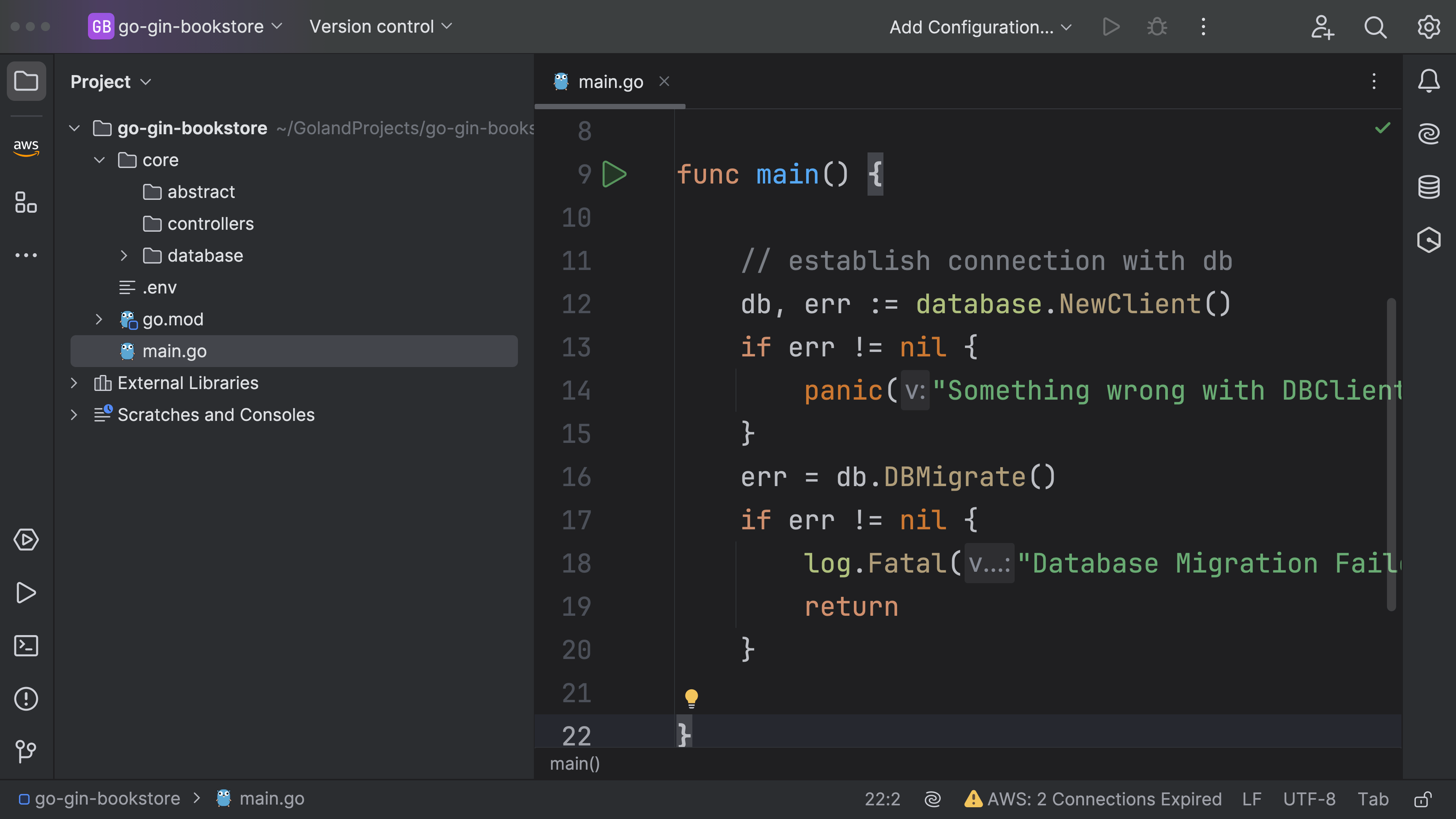Open AWS Explorer from the left sidebar
Screen dimensions: 1456x819
click(26, 148)
